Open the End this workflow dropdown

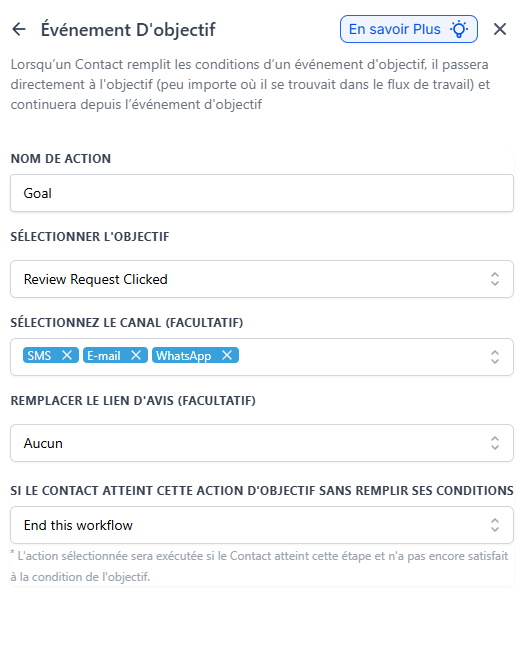[262, 525]
